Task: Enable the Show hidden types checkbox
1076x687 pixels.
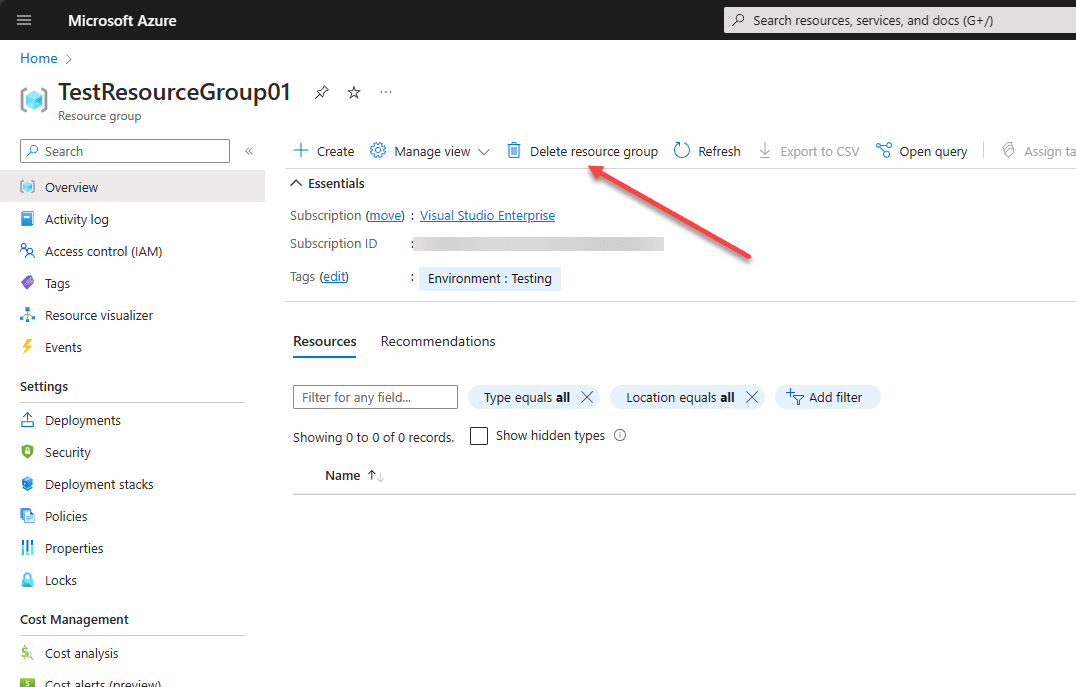Action: [479, 436]
